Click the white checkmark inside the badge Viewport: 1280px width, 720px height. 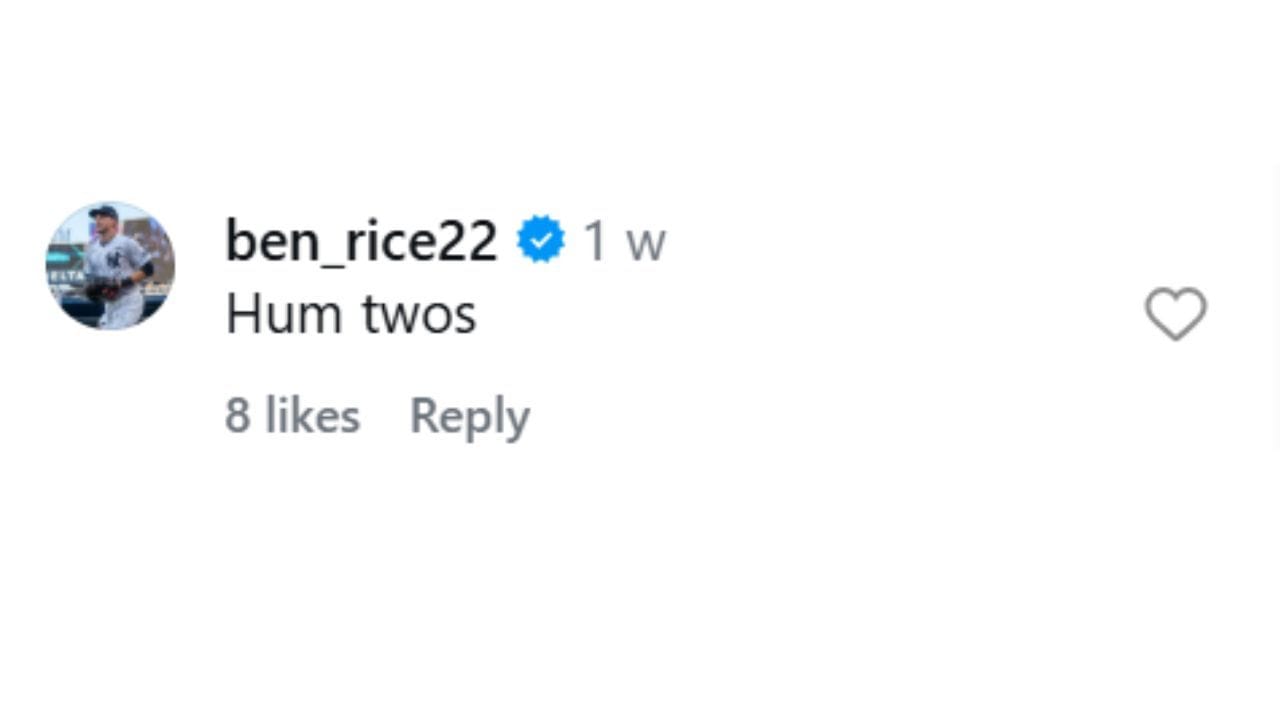(x=540, y=241)
